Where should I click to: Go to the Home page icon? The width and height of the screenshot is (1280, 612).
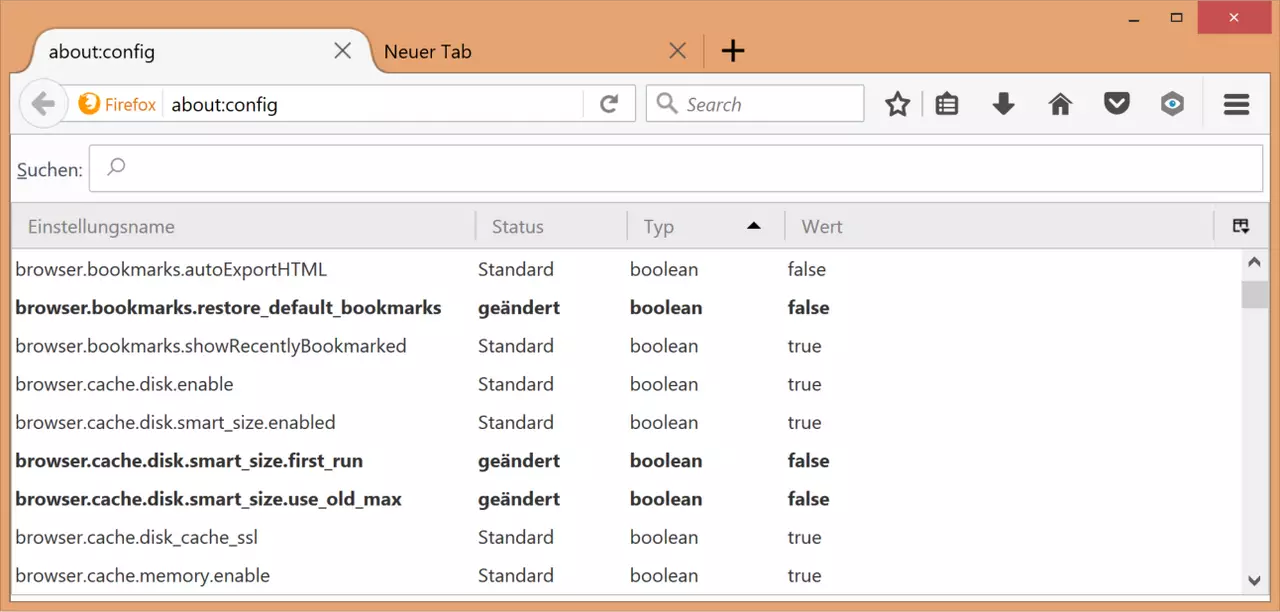(1060, 104)
